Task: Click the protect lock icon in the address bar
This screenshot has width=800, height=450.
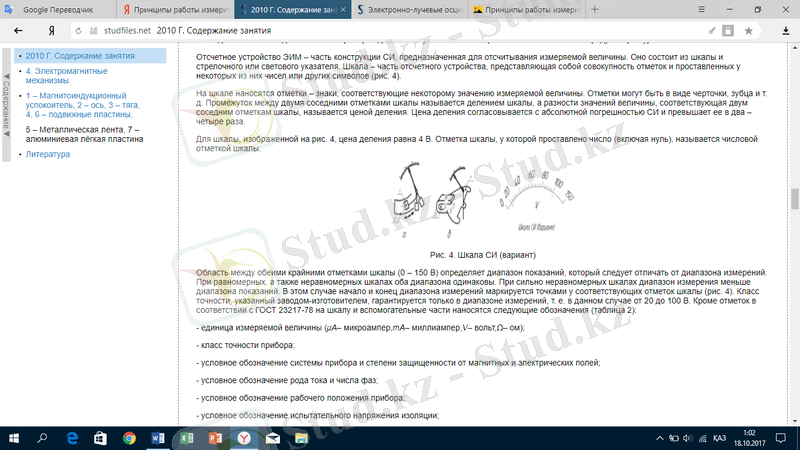Action: pos(728,31)
